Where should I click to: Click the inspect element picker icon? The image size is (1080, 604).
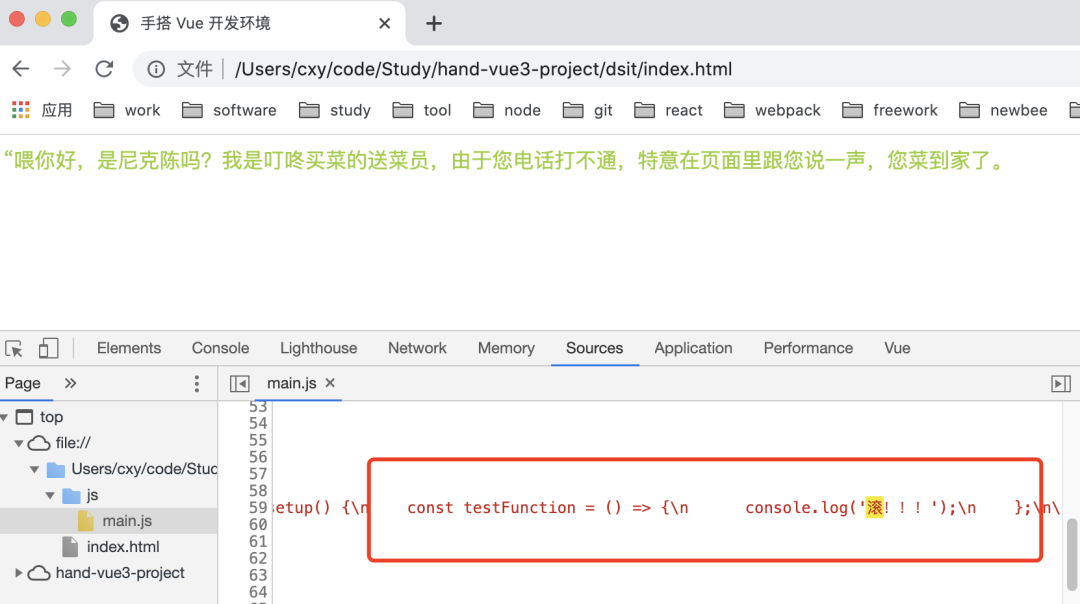(14, 348)
